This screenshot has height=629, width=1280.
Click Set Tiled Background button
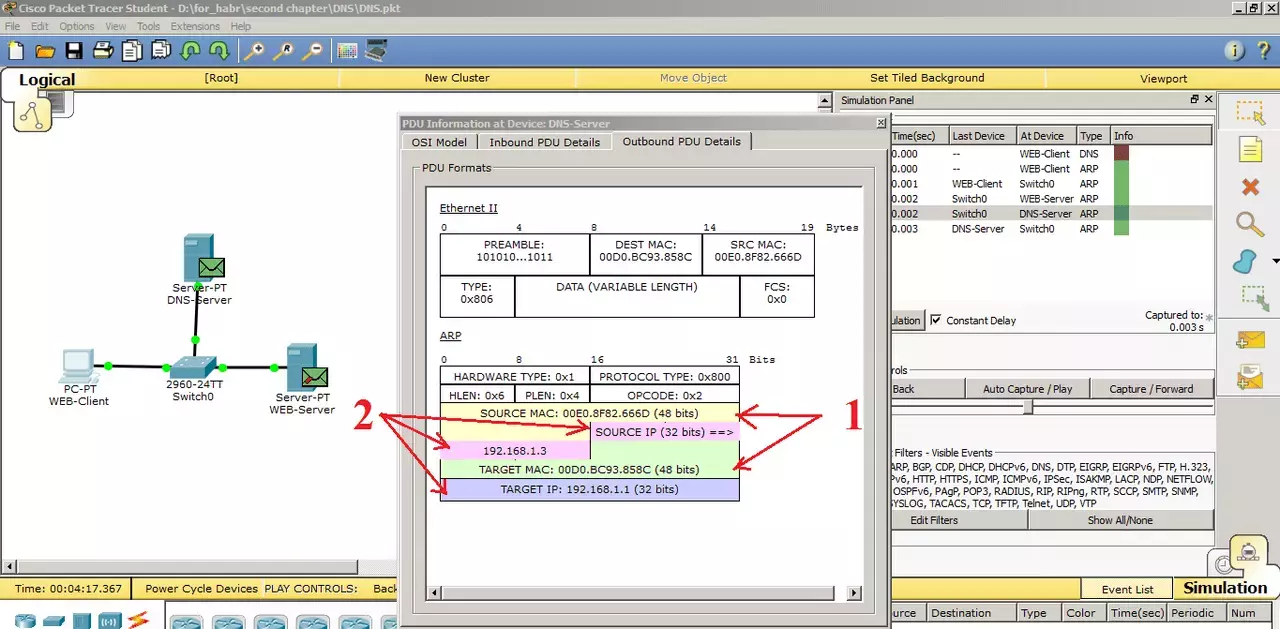pyautogui.click(x=927, y=78)
